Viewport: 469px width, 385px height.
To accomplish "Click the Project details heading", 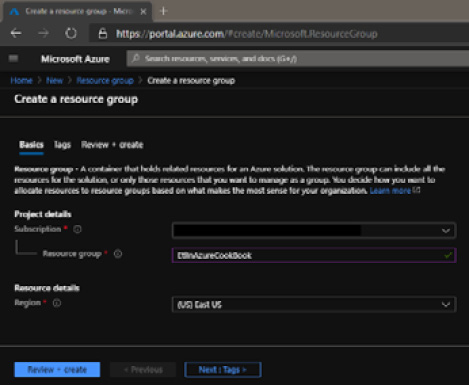I will (x=43, y=214).
